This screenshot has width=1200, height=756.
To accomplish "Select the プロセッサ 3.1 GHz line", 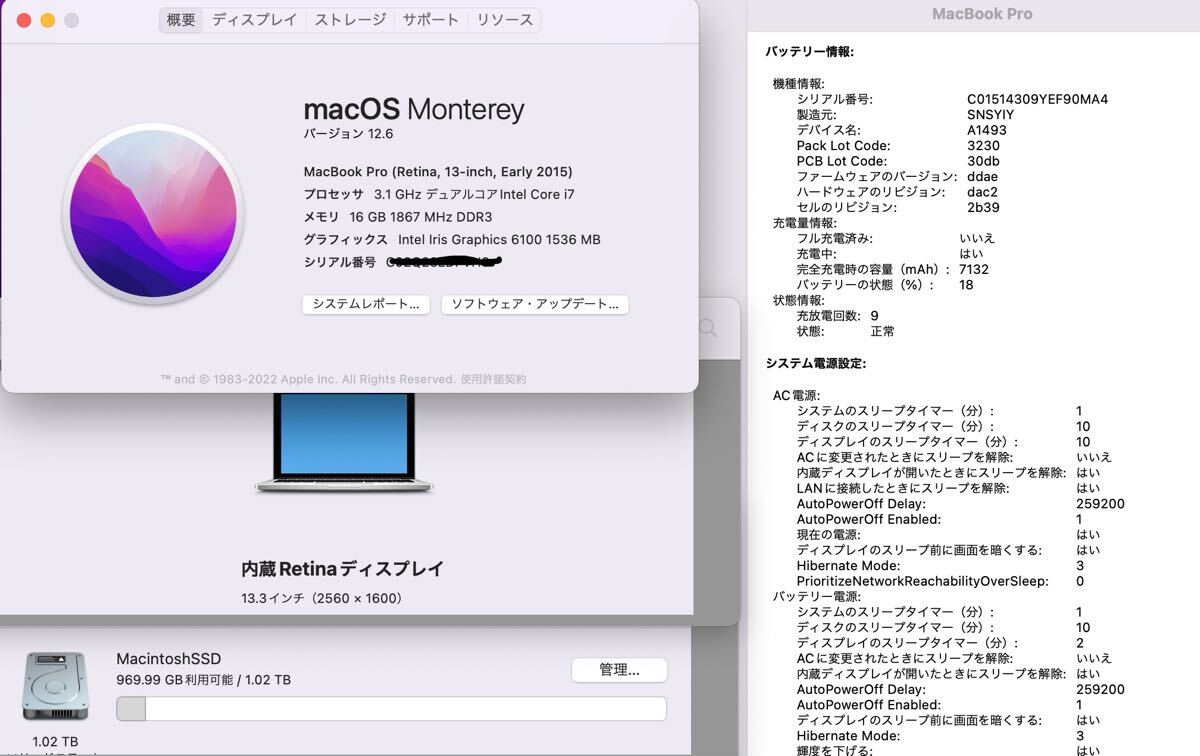I will tap(439, 195).
